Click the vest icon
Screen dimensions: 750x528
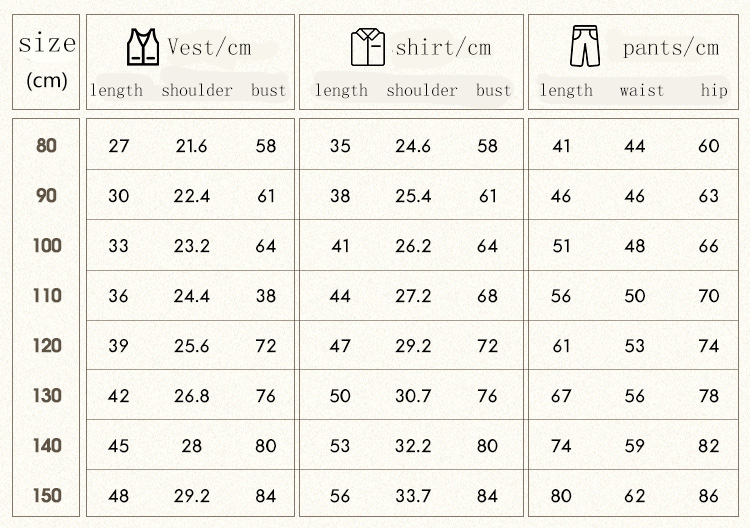[x=143, y=46]
